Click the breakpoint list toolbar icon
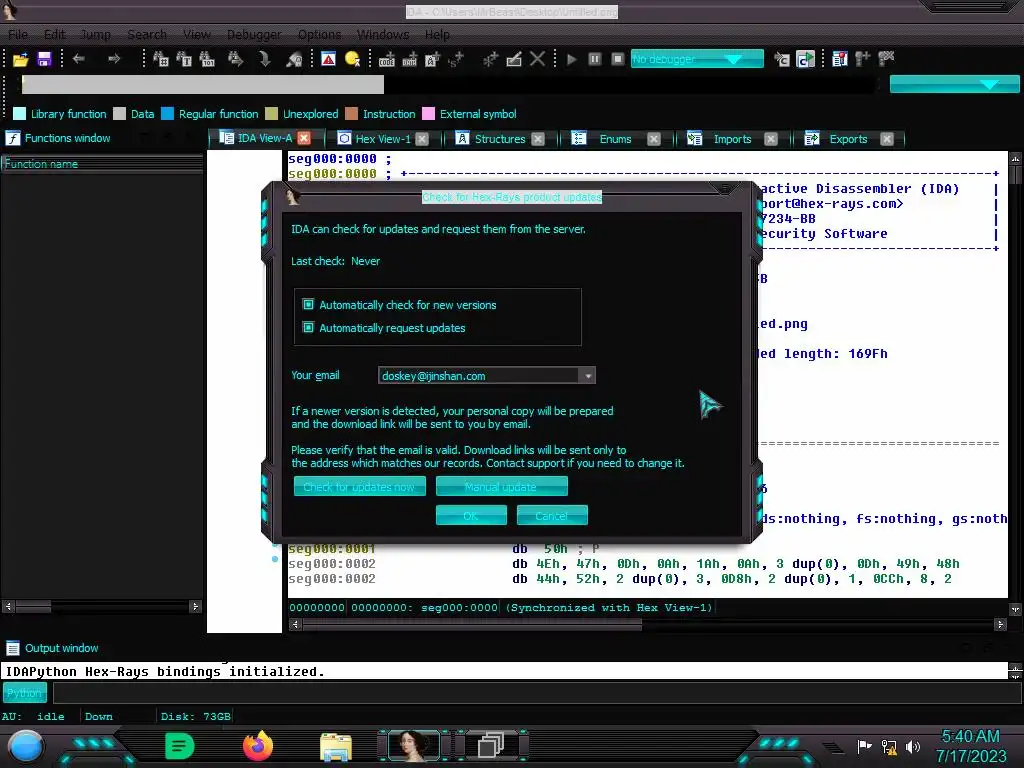 [840, 59]
